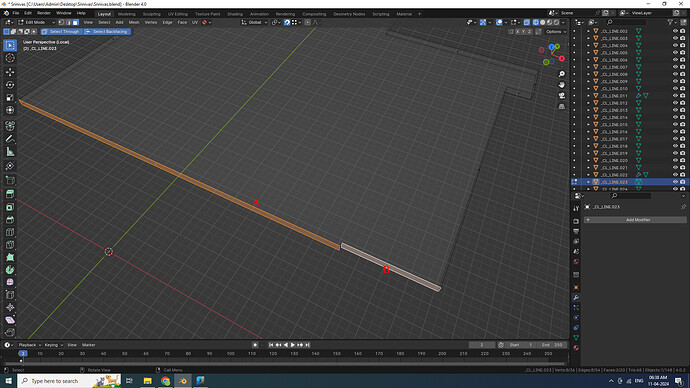This screenshot has height=388, width=690.
Task: Select the Transform tool
Action: tap(10, 110)
